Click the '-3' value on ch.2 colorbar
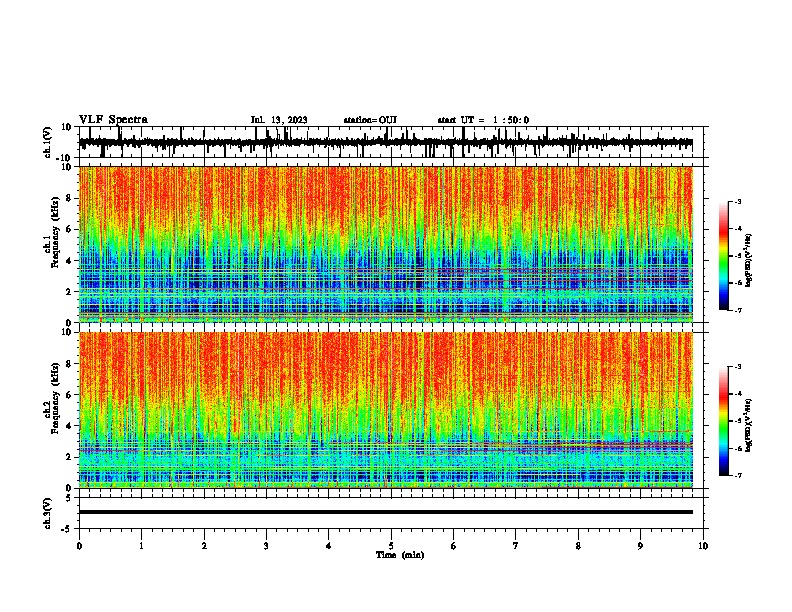 tap(737, 367)
